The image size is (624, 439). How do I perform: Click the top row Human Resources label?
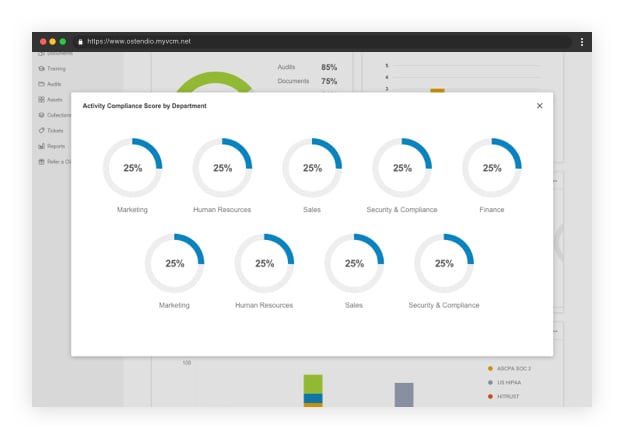(222, 210)
